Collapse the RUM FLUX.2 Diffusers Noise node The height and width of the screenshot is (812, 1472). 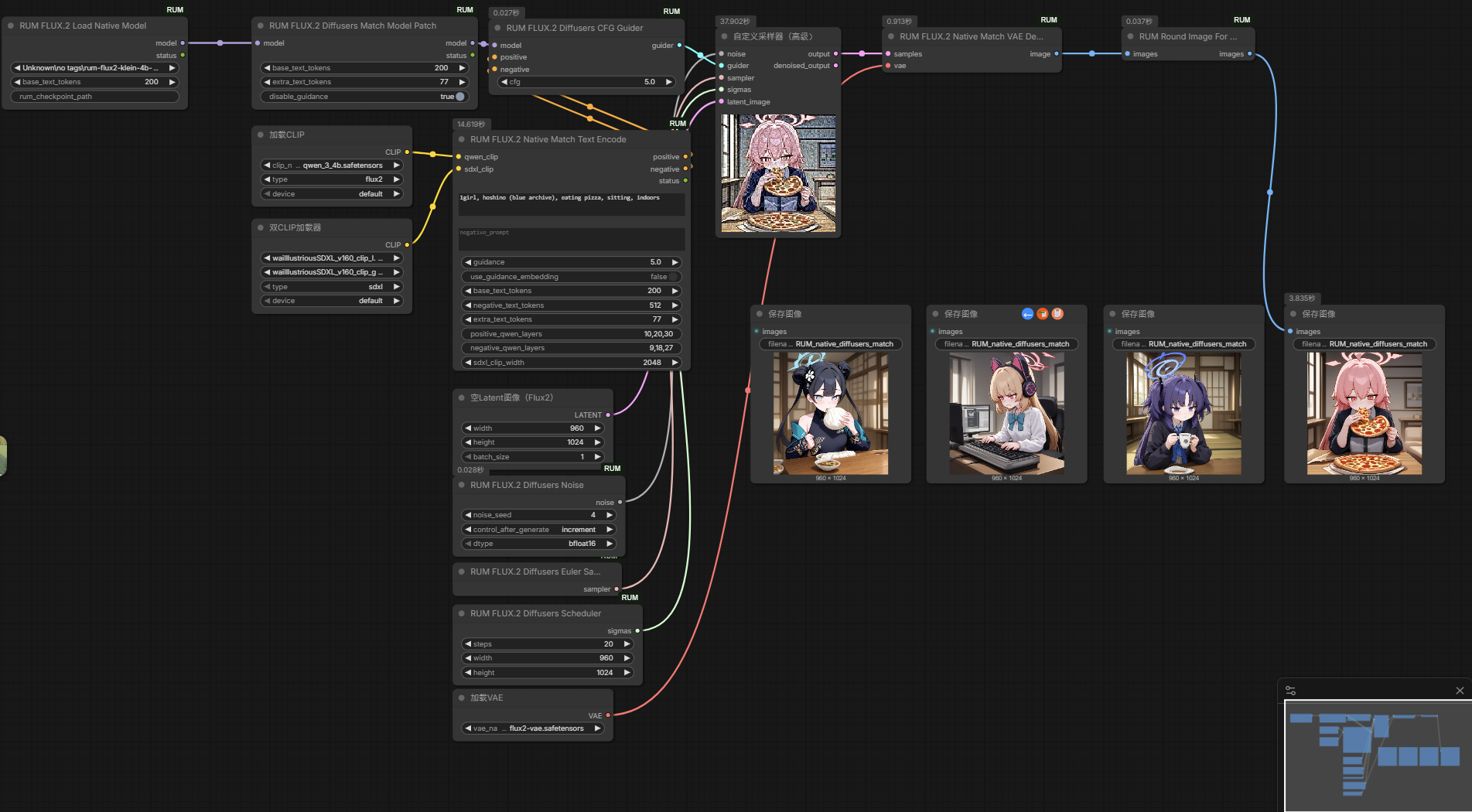pyautogui.click(x=462, y=485)
